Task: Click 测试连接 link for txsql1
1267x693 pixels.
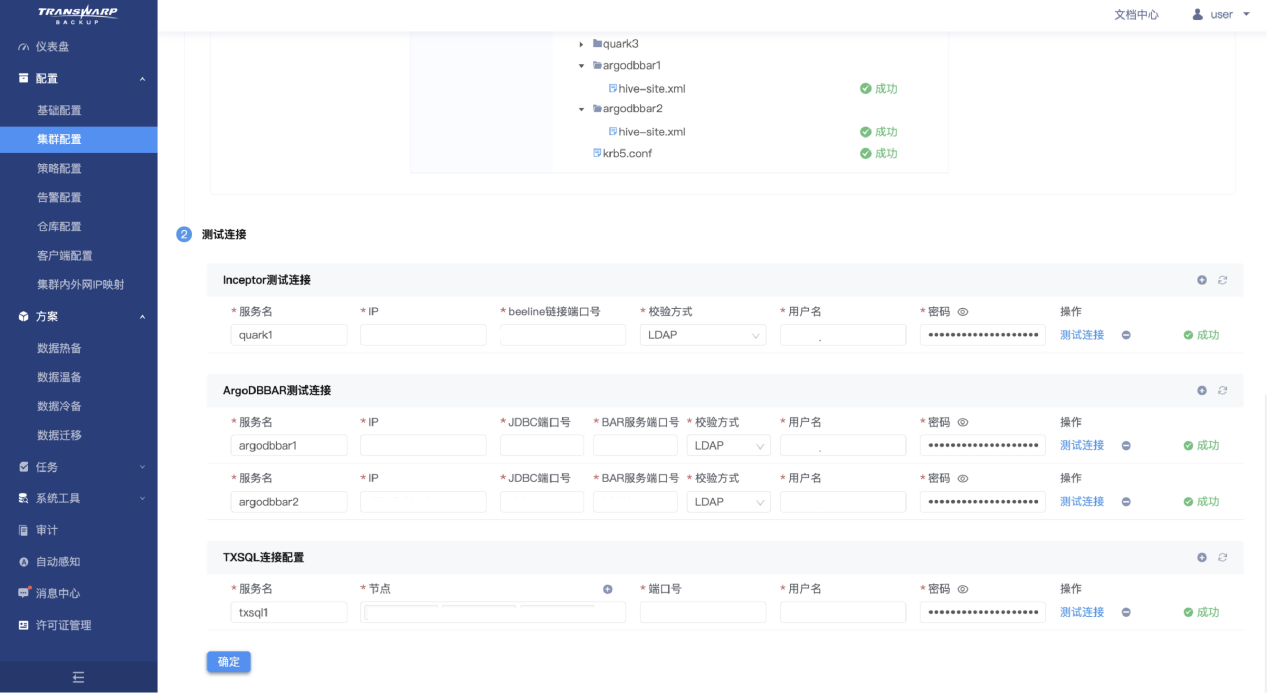Action: pos(1081,612)
